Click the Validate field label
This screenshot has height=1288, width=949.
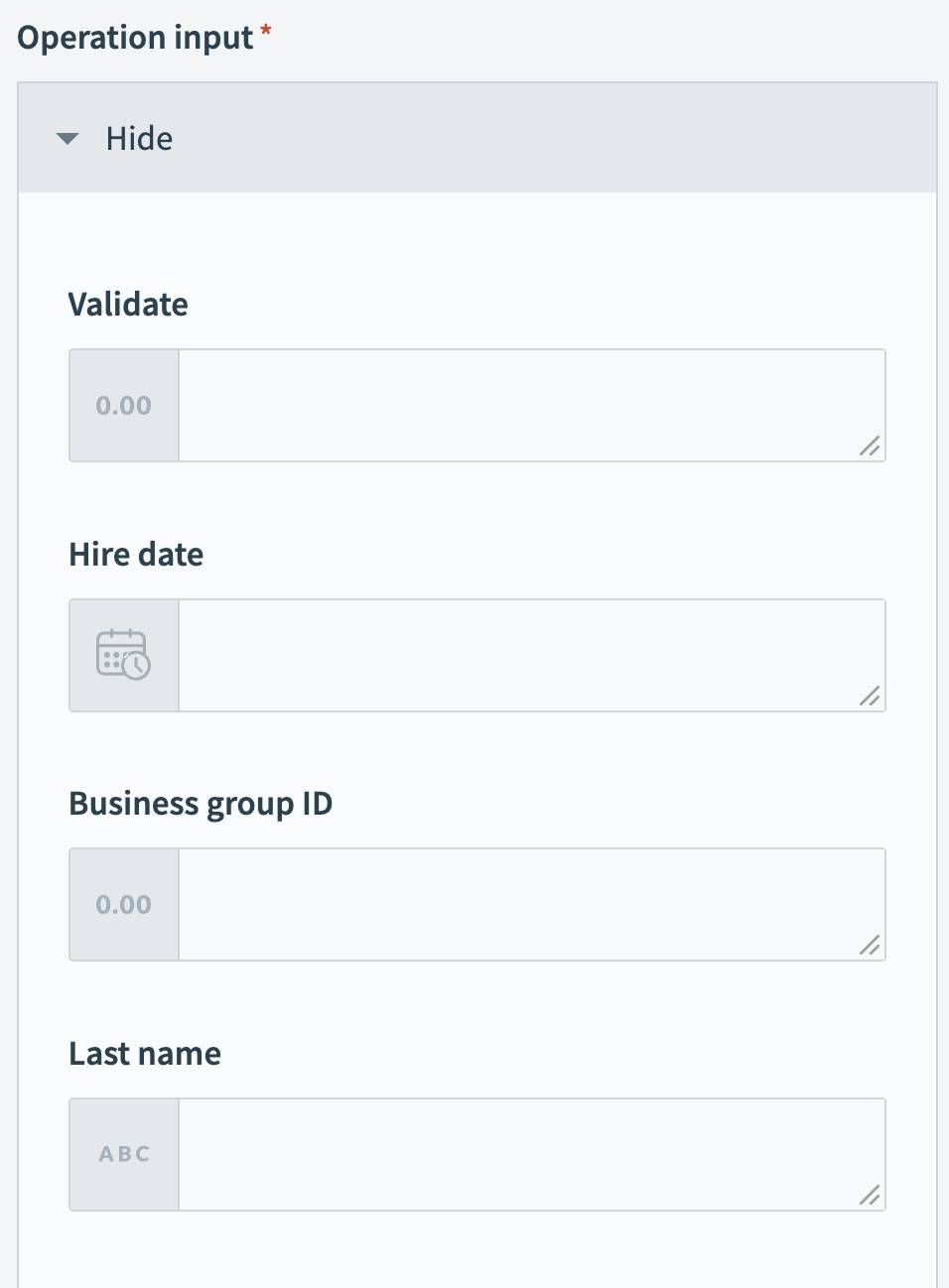tap(128, 304)
